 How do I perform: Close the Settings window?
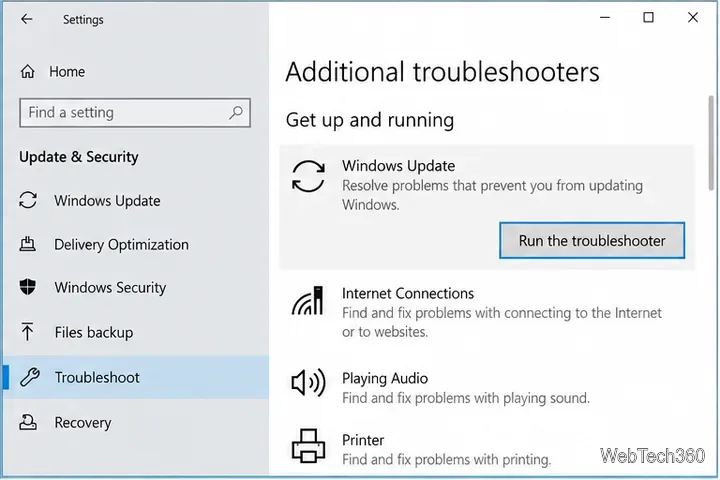pyautogui.click(x=692, y=17)
